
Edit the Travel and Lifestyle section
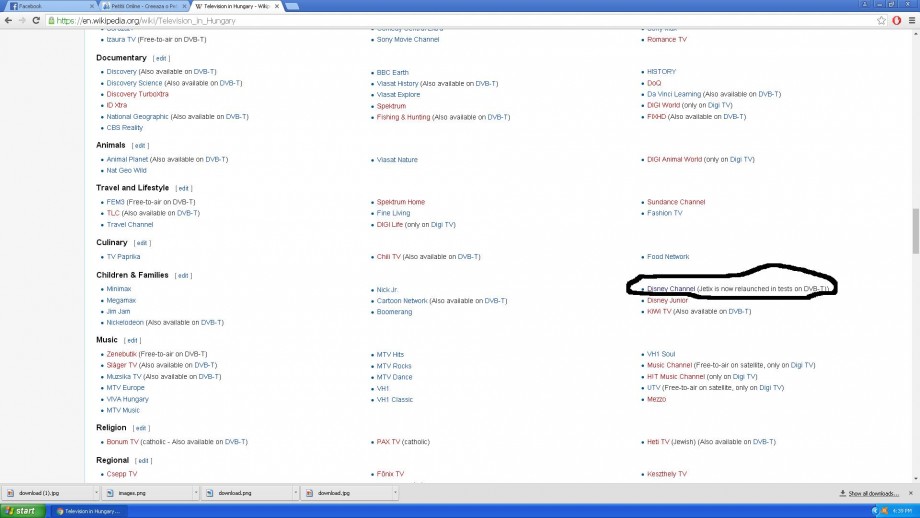[x=184, y=188]
